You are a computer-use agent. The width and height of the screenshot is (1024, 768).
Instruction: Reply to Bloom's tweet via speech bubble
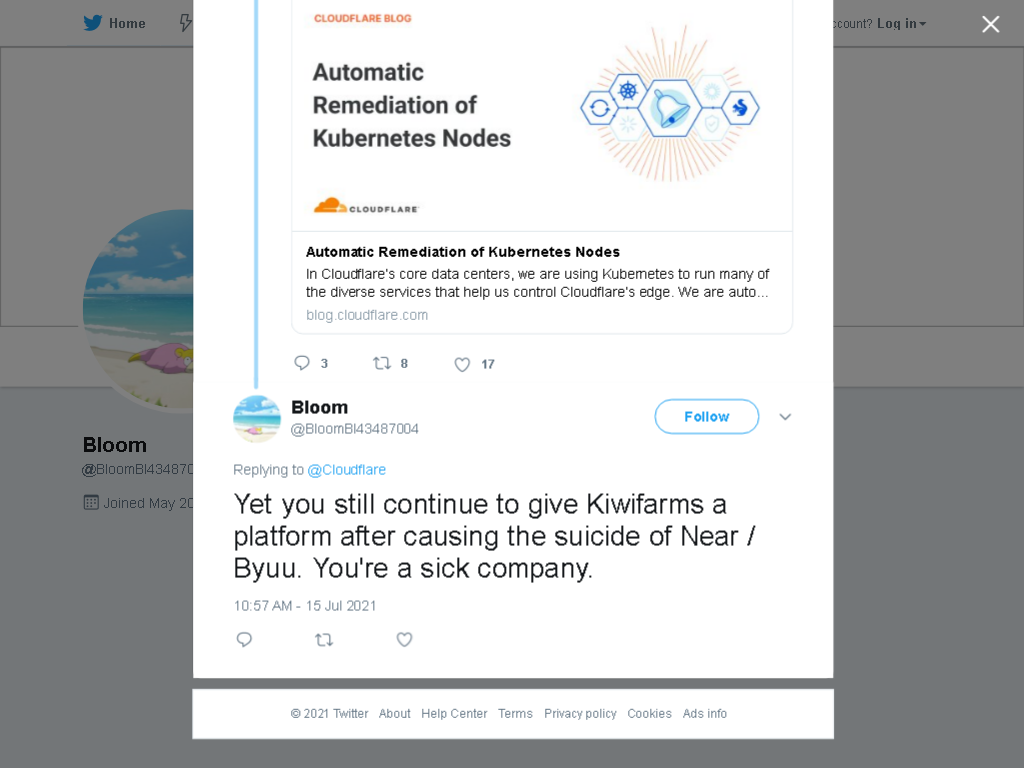[x=244, y=639]
